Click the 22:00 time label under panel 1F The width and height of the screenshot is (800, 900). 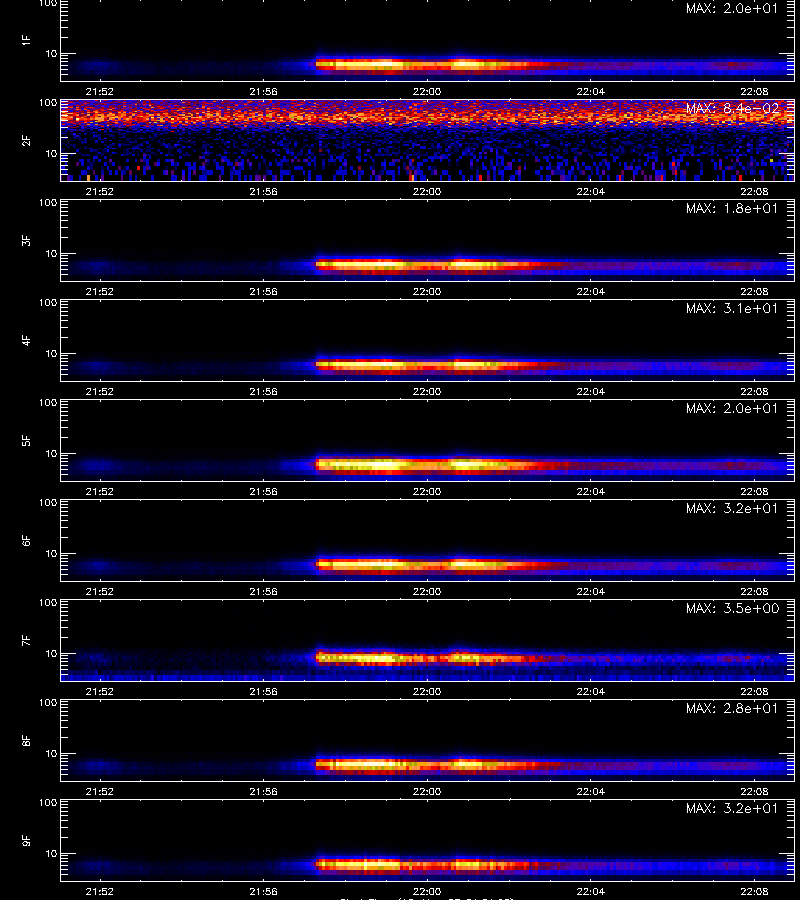click(x=427, y=92)
